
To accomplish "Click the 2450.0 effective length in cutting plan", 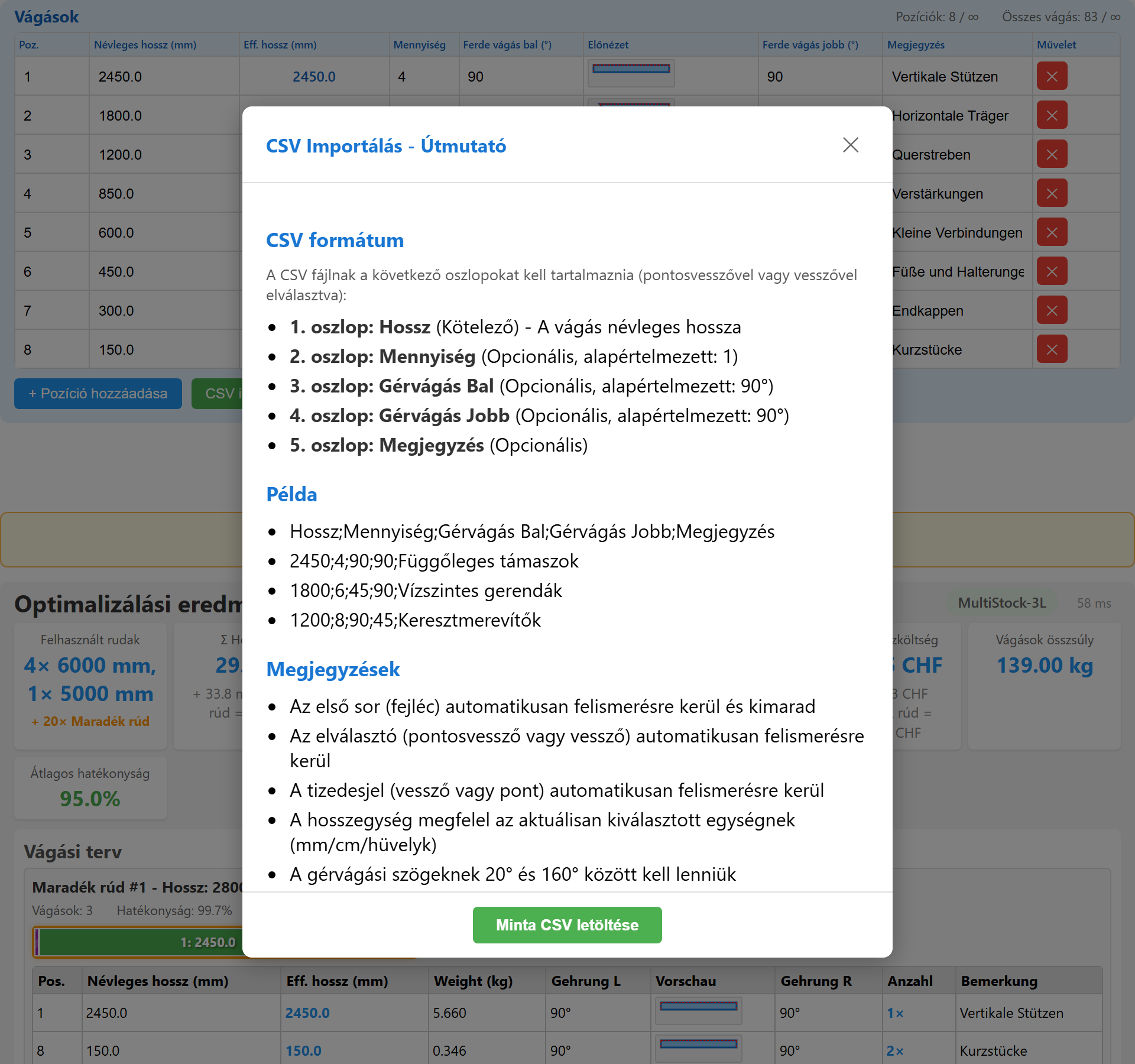I will point(307,1013).
